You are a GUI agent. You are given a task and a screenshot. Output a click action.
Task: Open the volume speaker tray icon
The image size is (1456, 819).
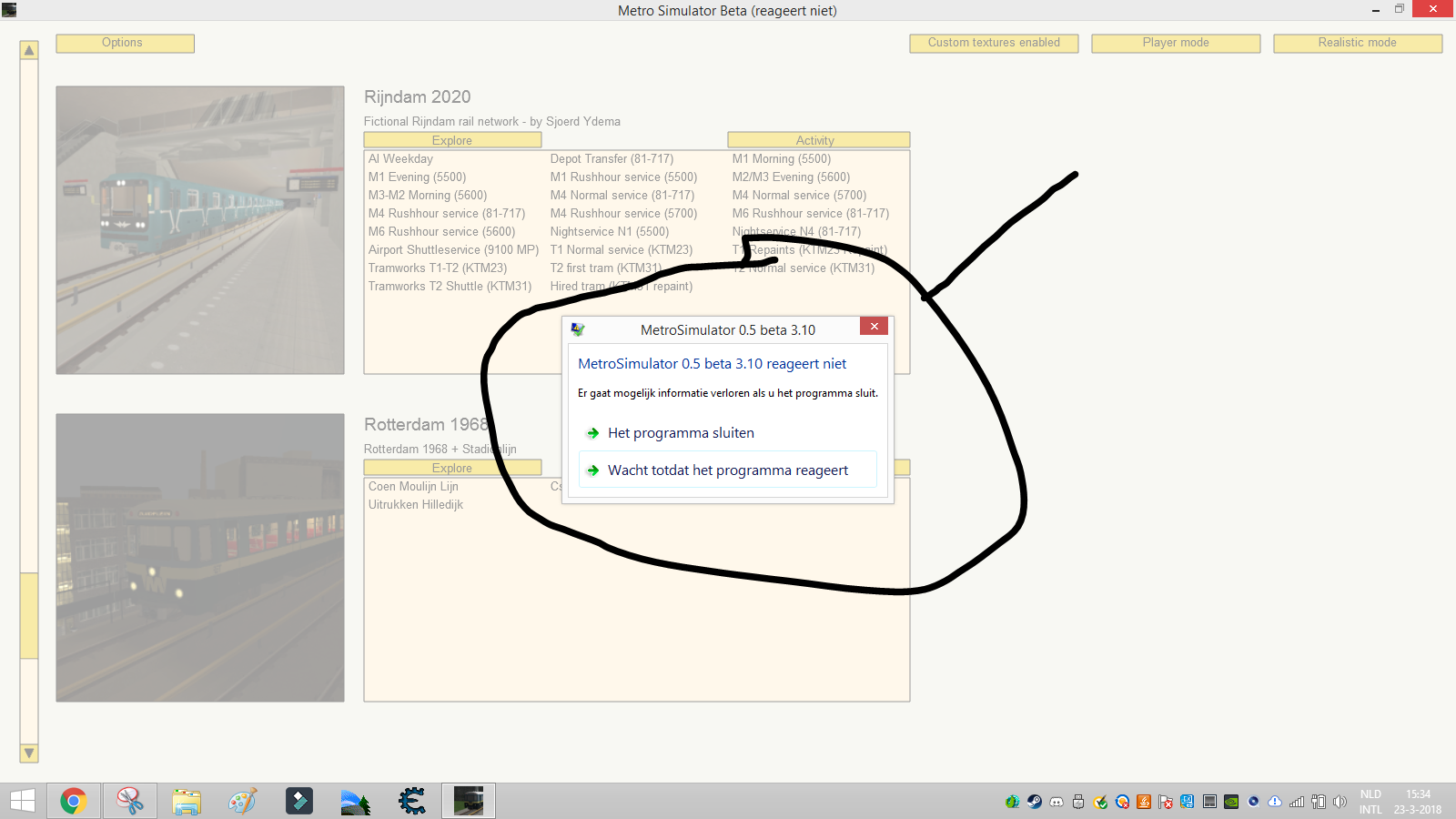point(1340,802)
